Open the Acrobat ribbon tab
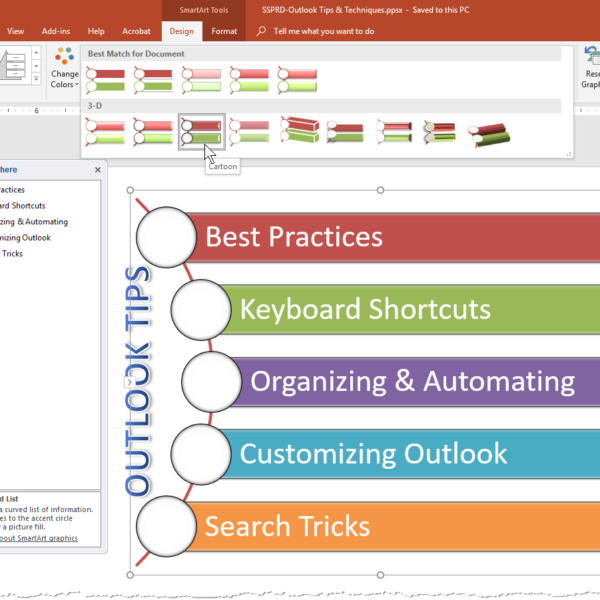The image size is (600, 600). (x=136, y=31)
